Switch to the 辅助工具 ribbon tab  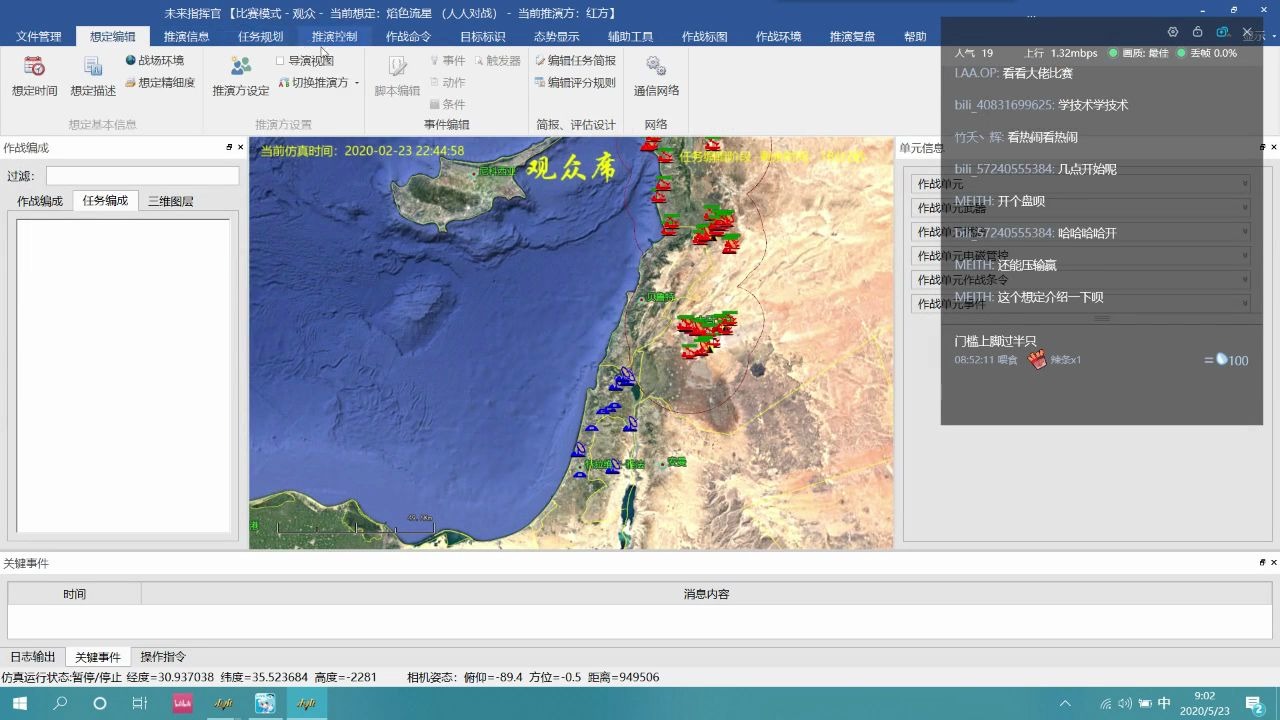tap(630, 36)
